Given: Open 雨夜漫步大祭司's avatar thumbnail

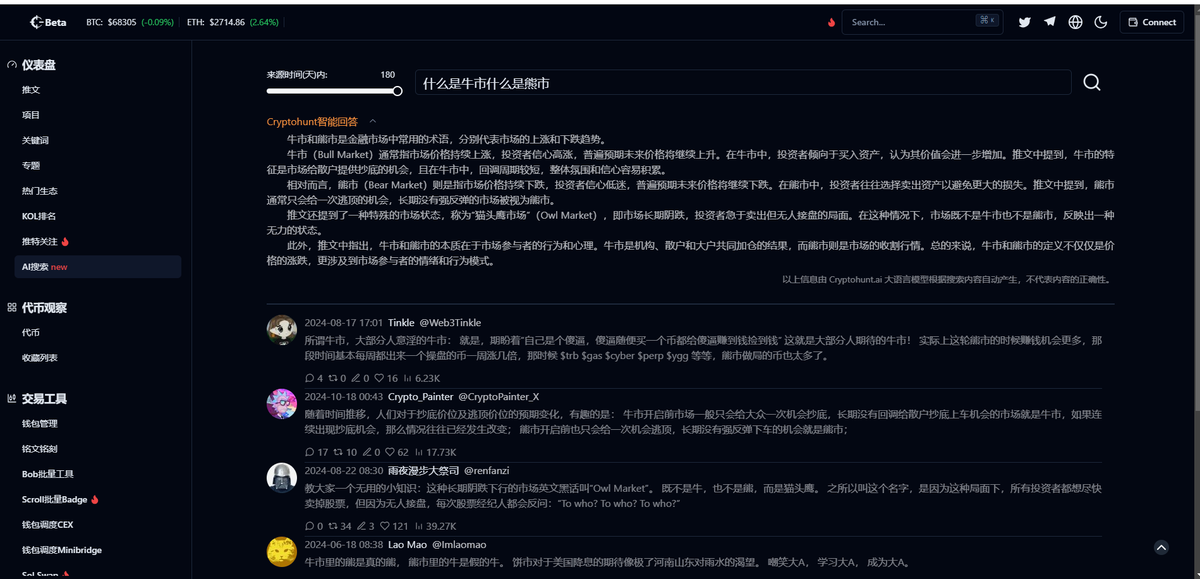Looking at the screenshot, I should click(282, 478).
